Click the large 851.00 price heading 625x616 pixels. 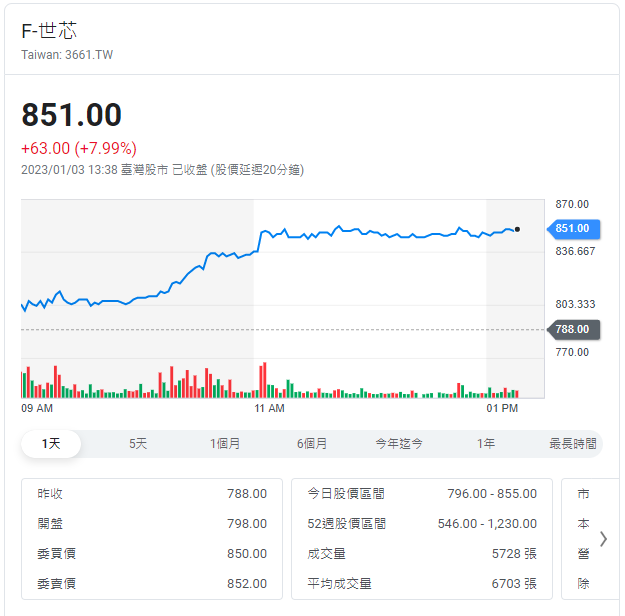72,115
